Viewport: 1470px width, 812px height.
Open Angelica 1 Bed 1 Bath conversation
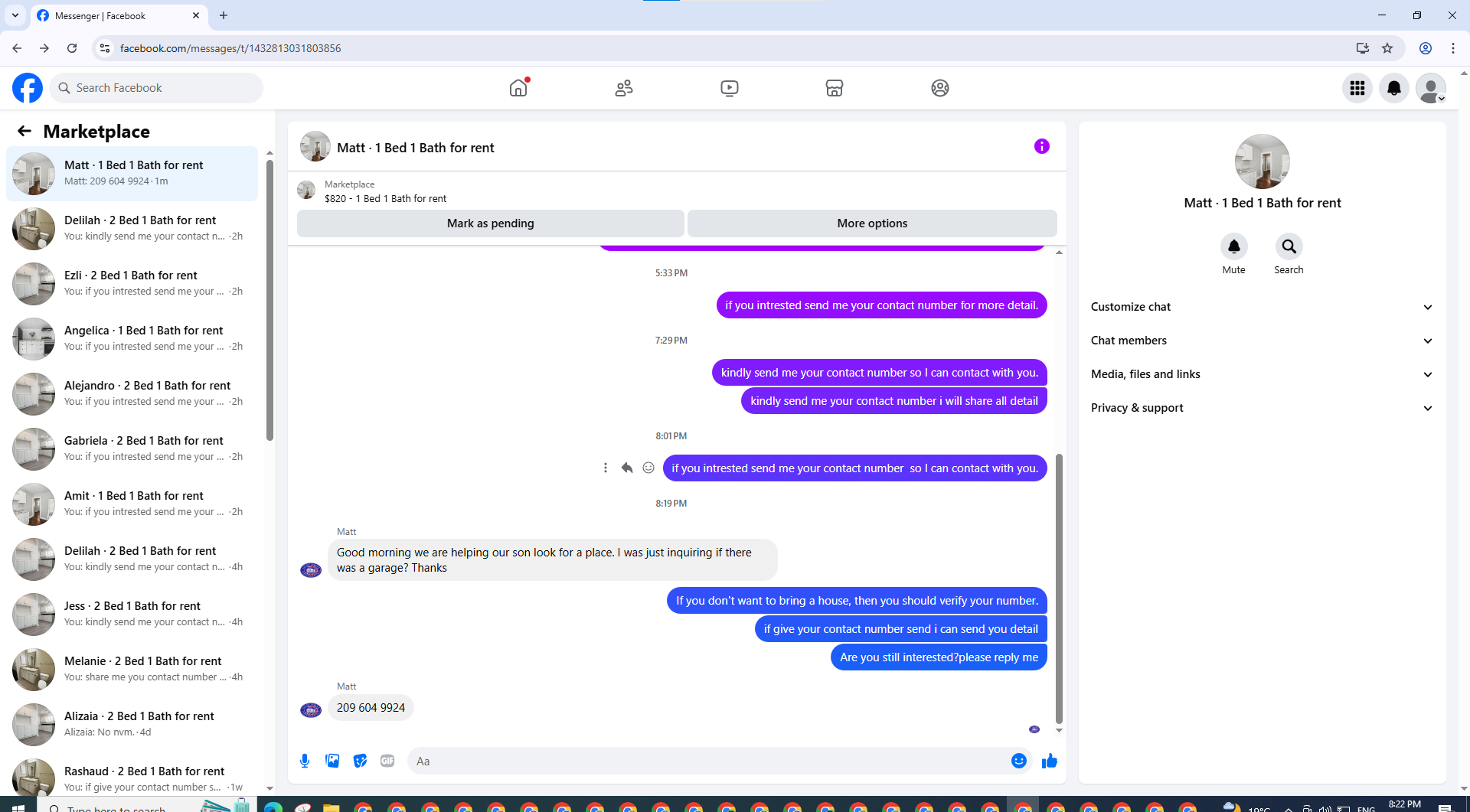click(x=132, y=339)
